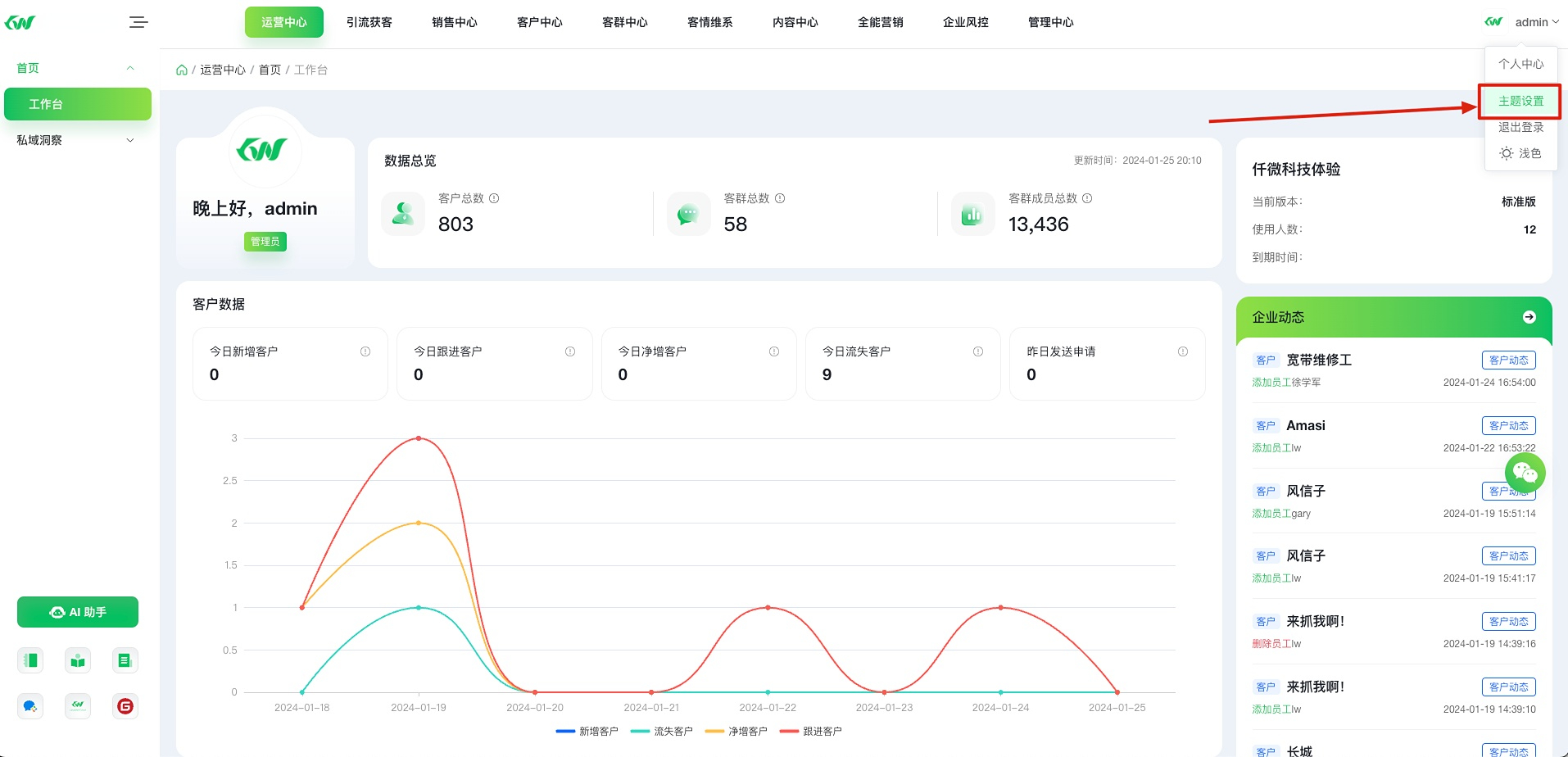Switch to 管理中心 top tab
Screen dimensions: 1568x757
click(x=1051, y=22)
